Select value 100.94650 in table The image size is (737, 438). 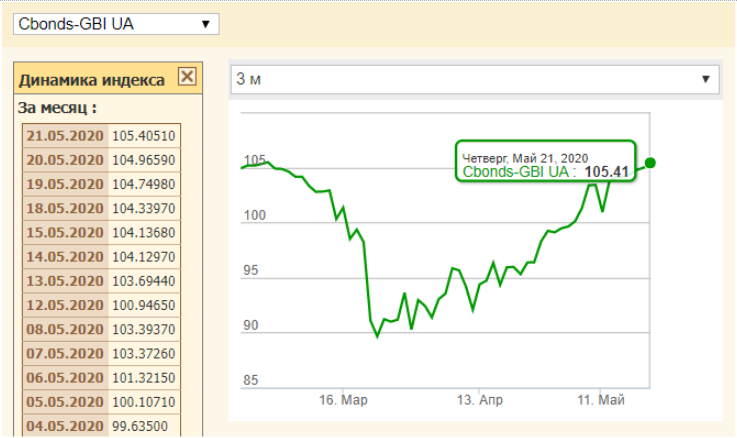144,305
